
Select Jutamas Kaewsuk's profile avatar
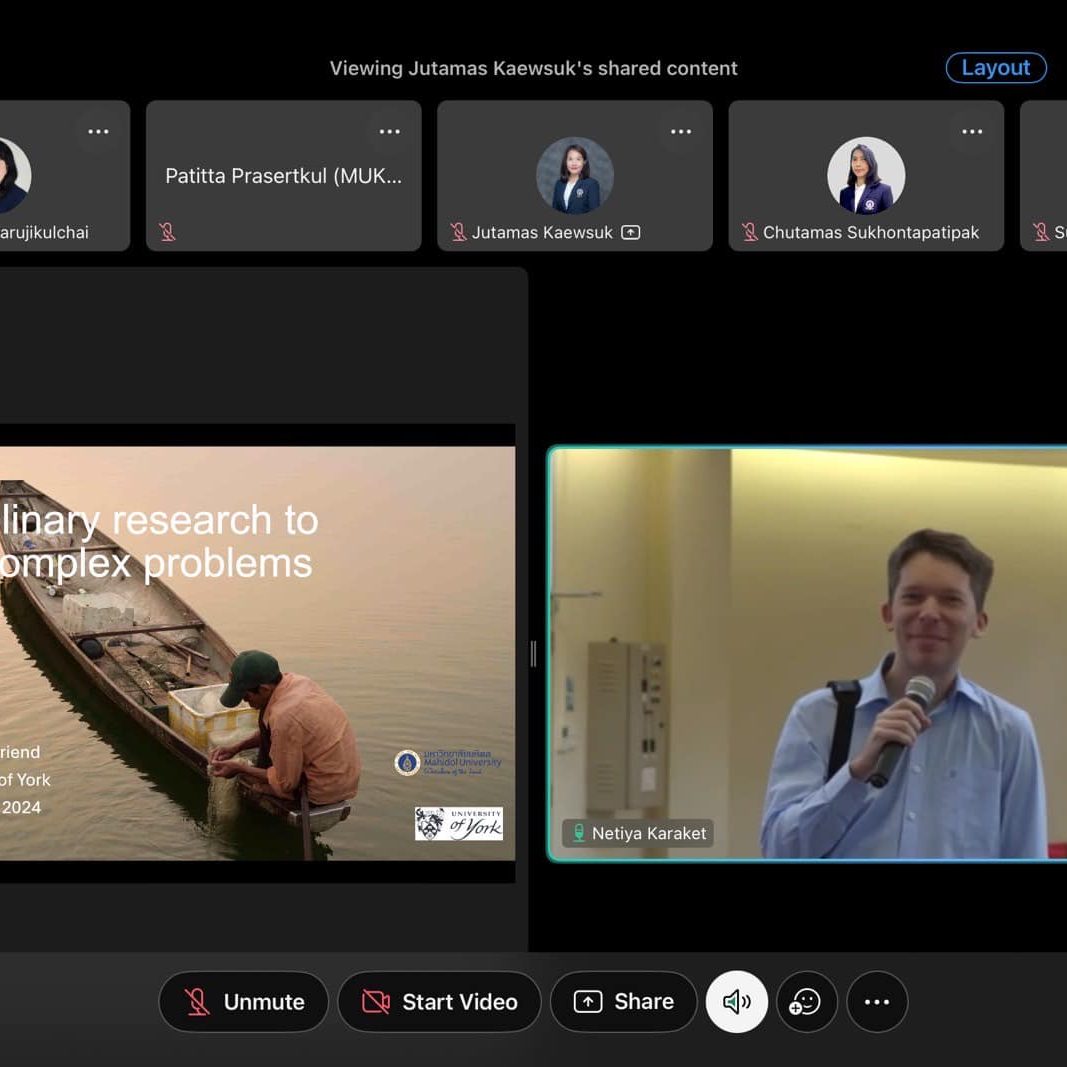click(575, 175)
